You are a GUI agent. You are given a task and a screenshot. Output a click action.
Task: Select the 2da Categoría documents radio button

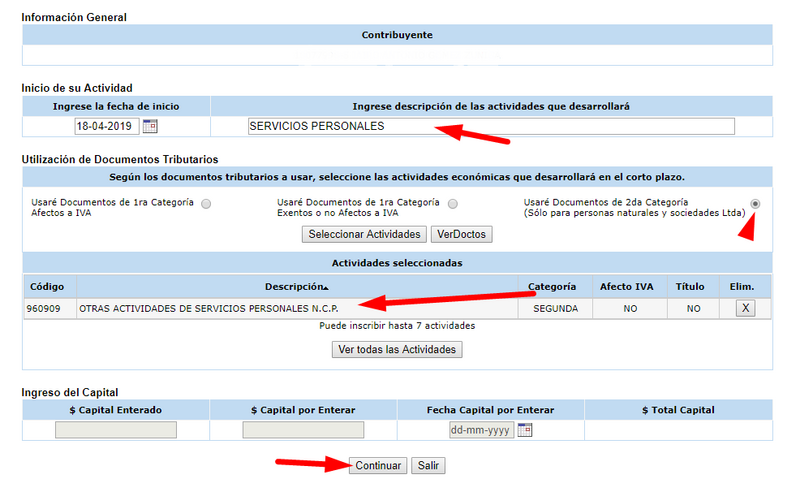tap(755, 203)
